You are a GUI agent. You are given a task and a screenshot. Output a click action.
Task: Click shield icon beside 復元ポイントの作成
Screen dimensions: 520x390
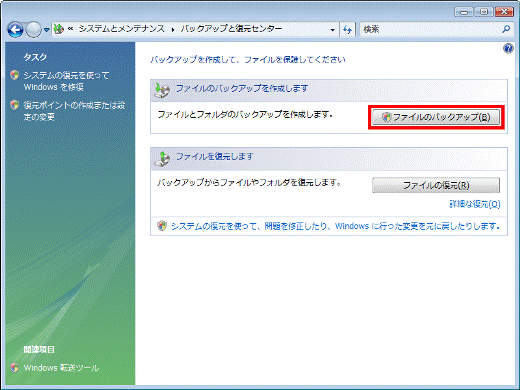pyautogui.click(x=14, y=105)
